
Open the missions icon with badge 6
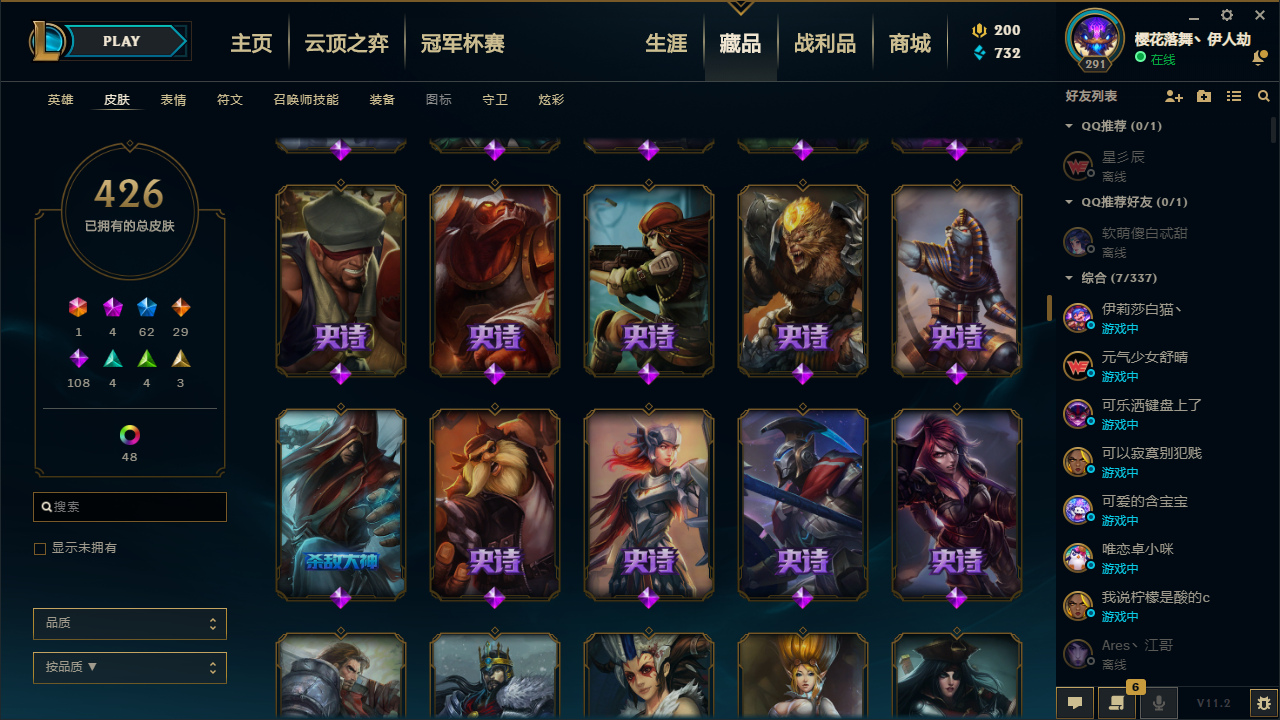click(1117, 703)
